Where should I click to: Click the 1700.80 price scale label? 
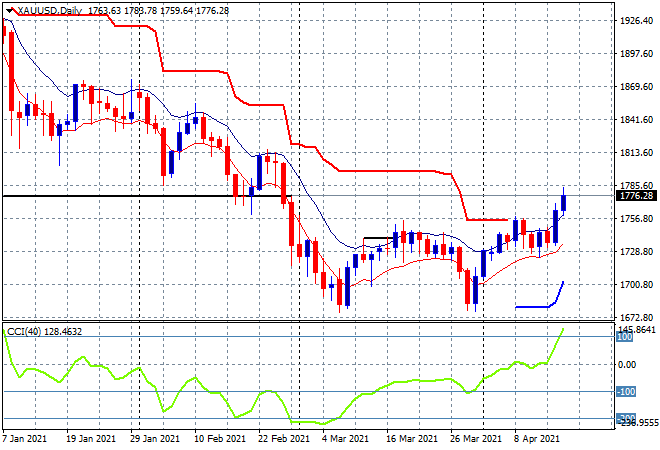pyautogui.click(x=636, y=285)
